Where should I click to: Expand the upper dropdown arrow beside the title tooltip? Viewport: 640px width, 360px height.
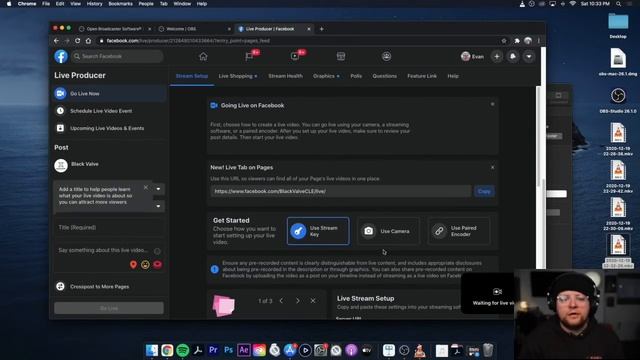pos(158,189)
